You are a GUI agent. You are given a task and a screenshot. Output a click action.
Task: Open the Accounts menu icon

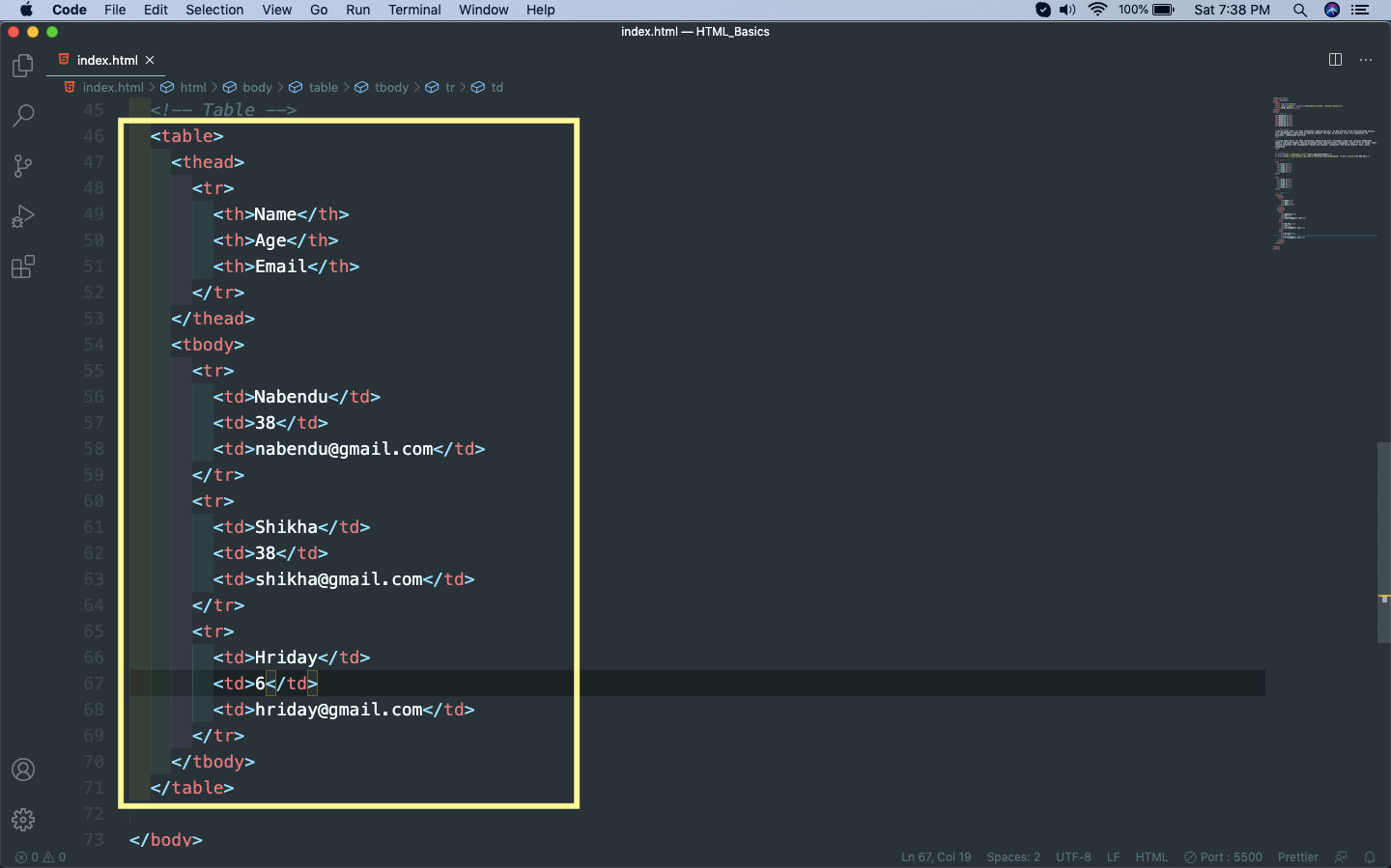coord(23,770)
